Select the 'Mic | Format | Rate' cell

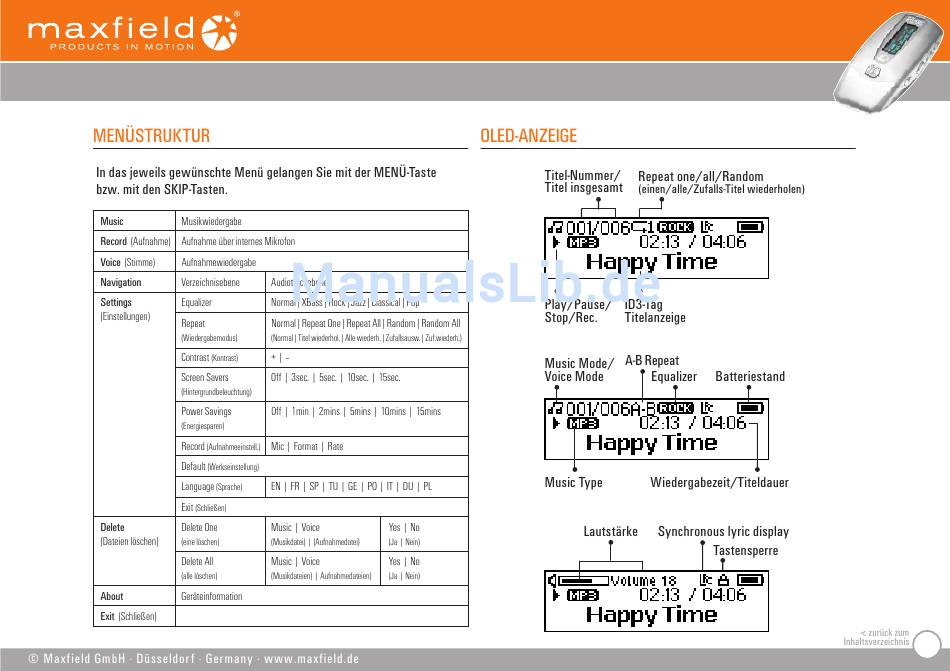pos(367,446)
